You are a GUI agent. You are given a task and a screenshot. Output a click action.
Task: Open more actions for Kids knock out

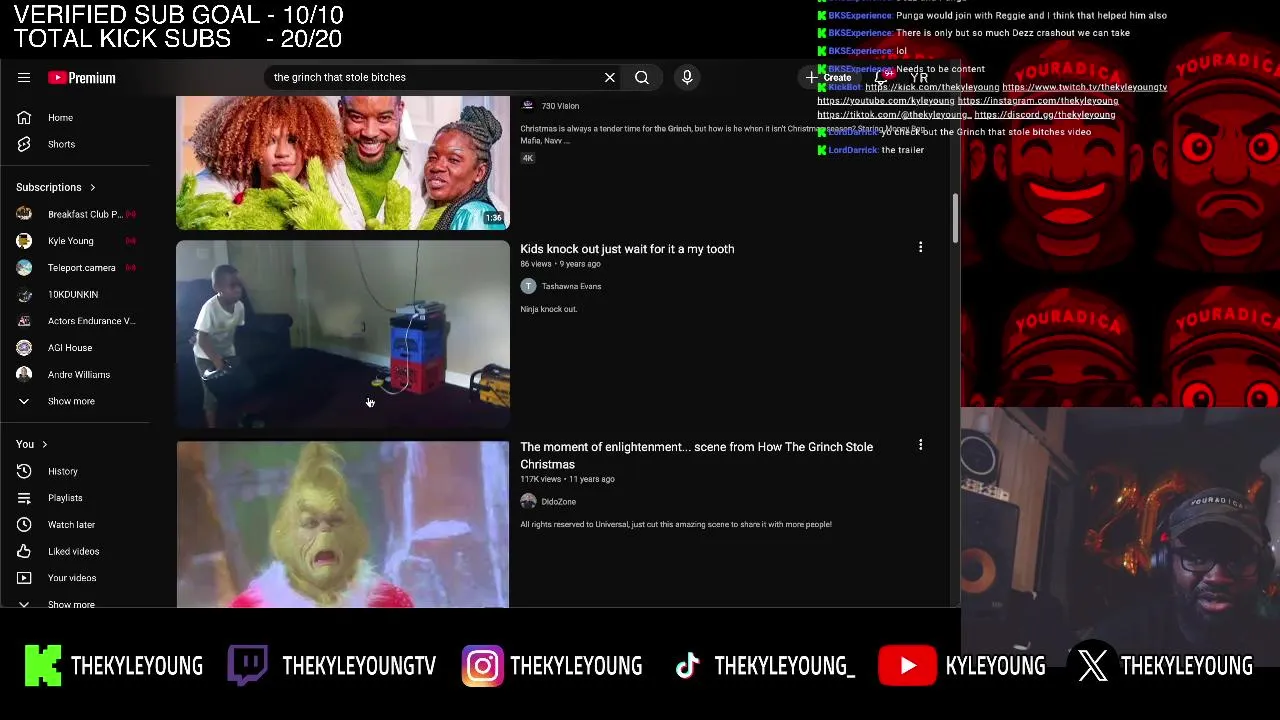pos(921,247)
